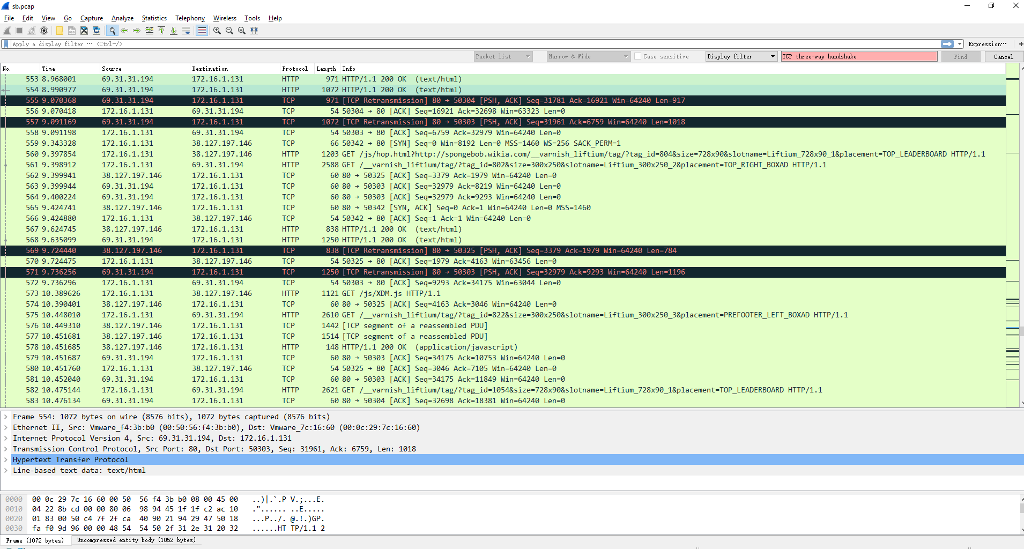1024x549 pixels.
Task: Open display filter history dropdown arrow
Action: (x=959, y=44)
